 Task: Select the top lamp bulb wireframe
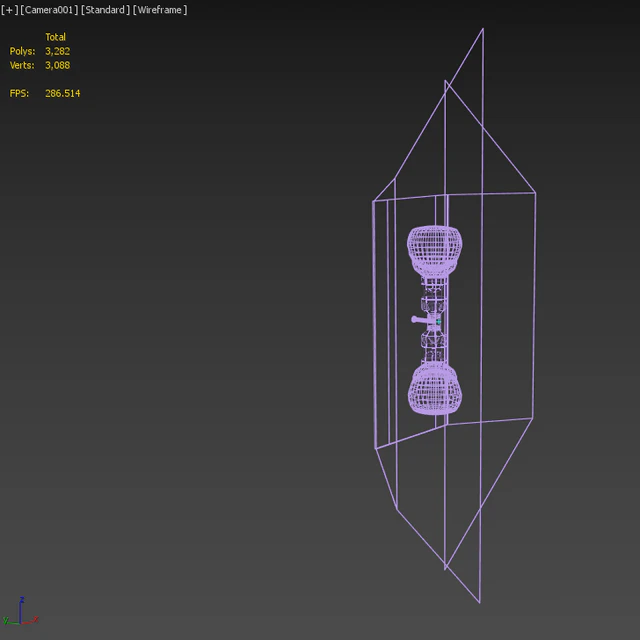click(435, 251)
